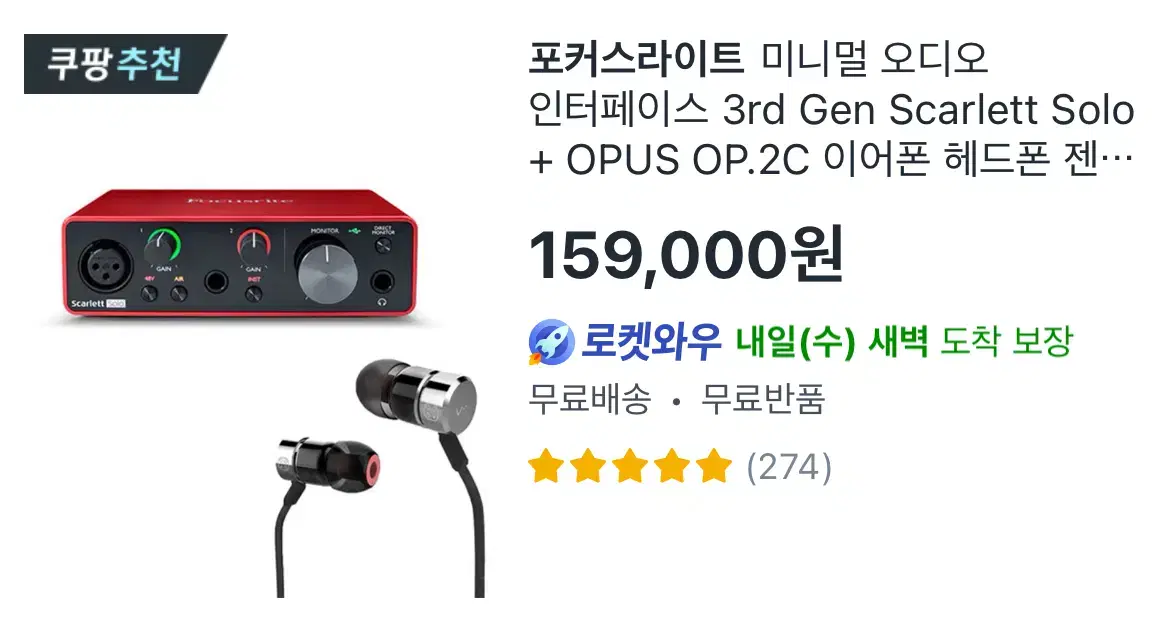Click the 159,000원 price
Screen dimensions: 1170x629
click(686, 254)
